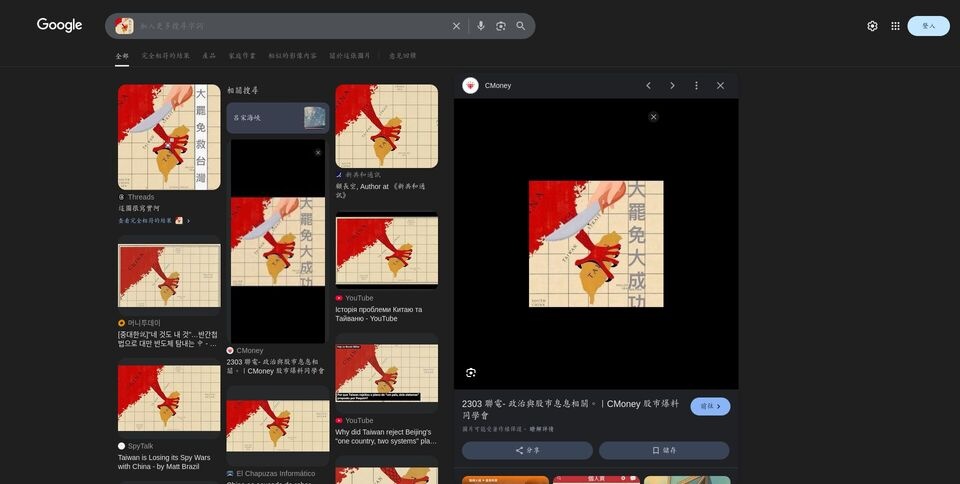This screenshot has height=484, width=960.
Task: Click Taiwan is Losing its Spy Wars title
Action: coord(163,462)
